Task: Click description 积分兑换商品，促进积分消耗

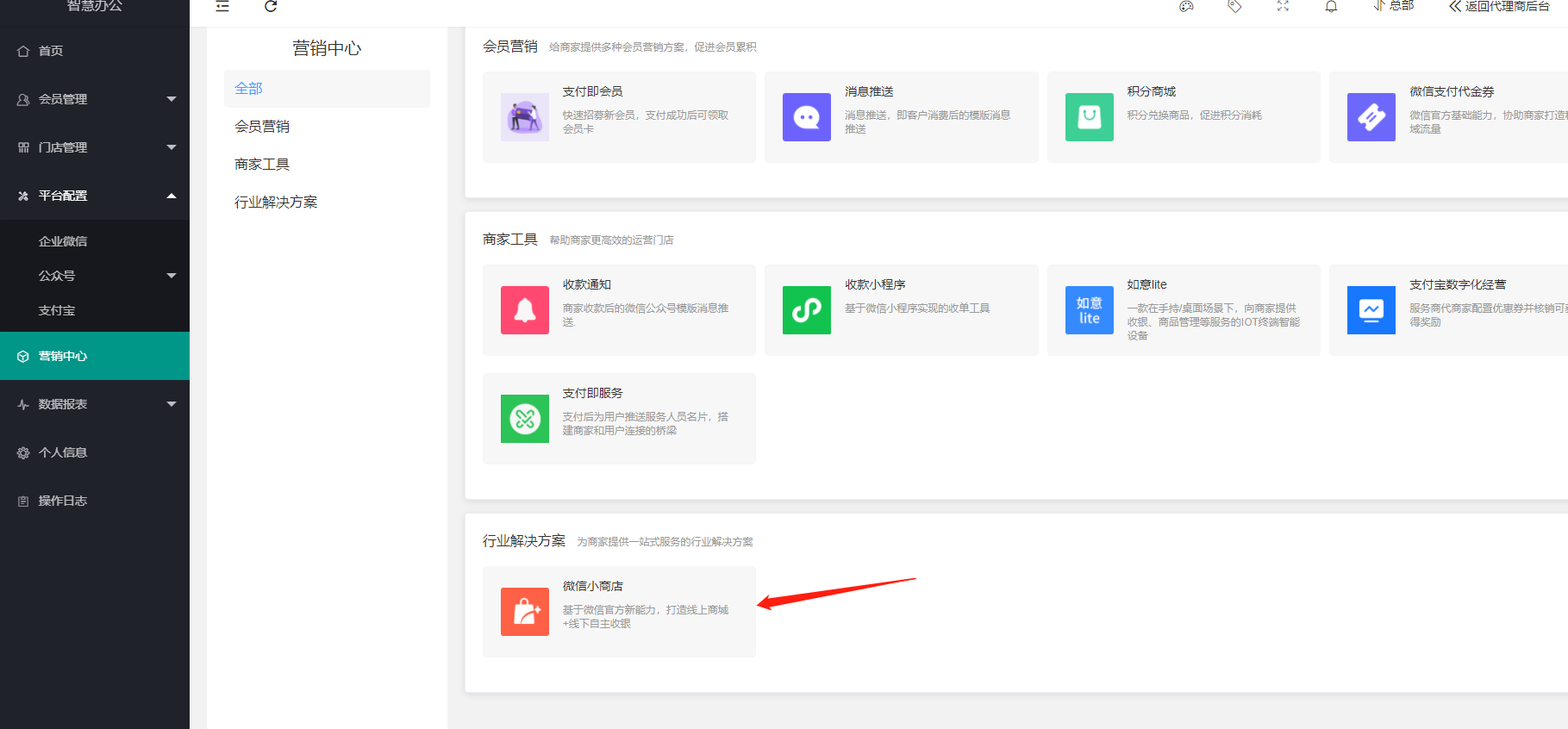Action: pos(1194,115)
